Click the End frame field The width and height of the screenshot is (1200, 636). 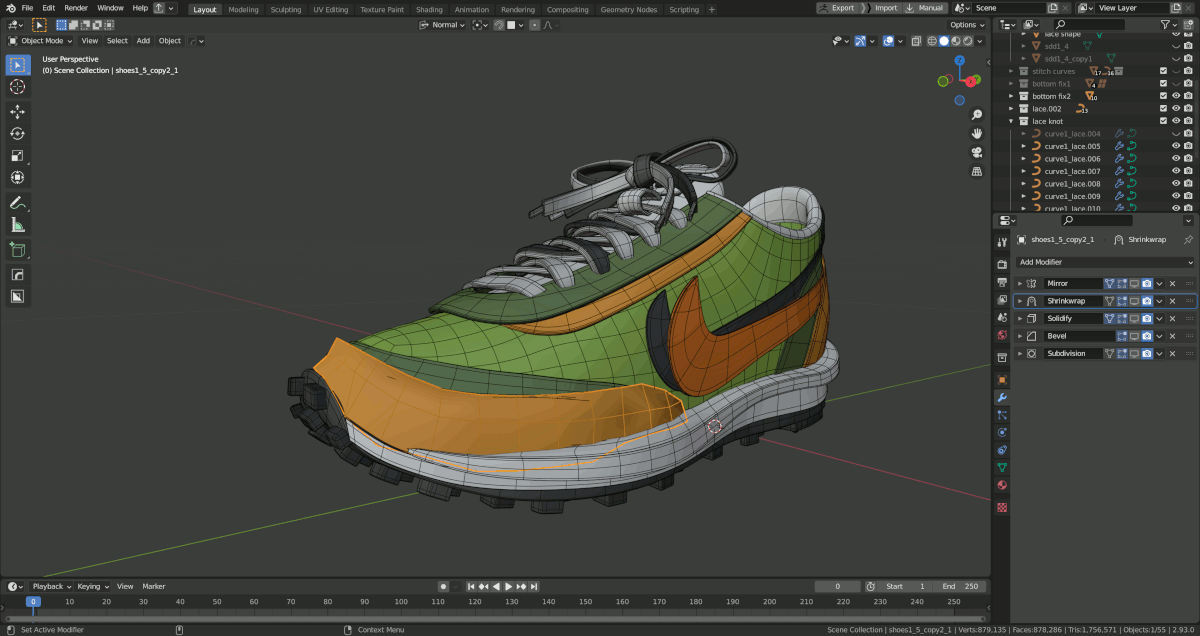tap(962, 586)
